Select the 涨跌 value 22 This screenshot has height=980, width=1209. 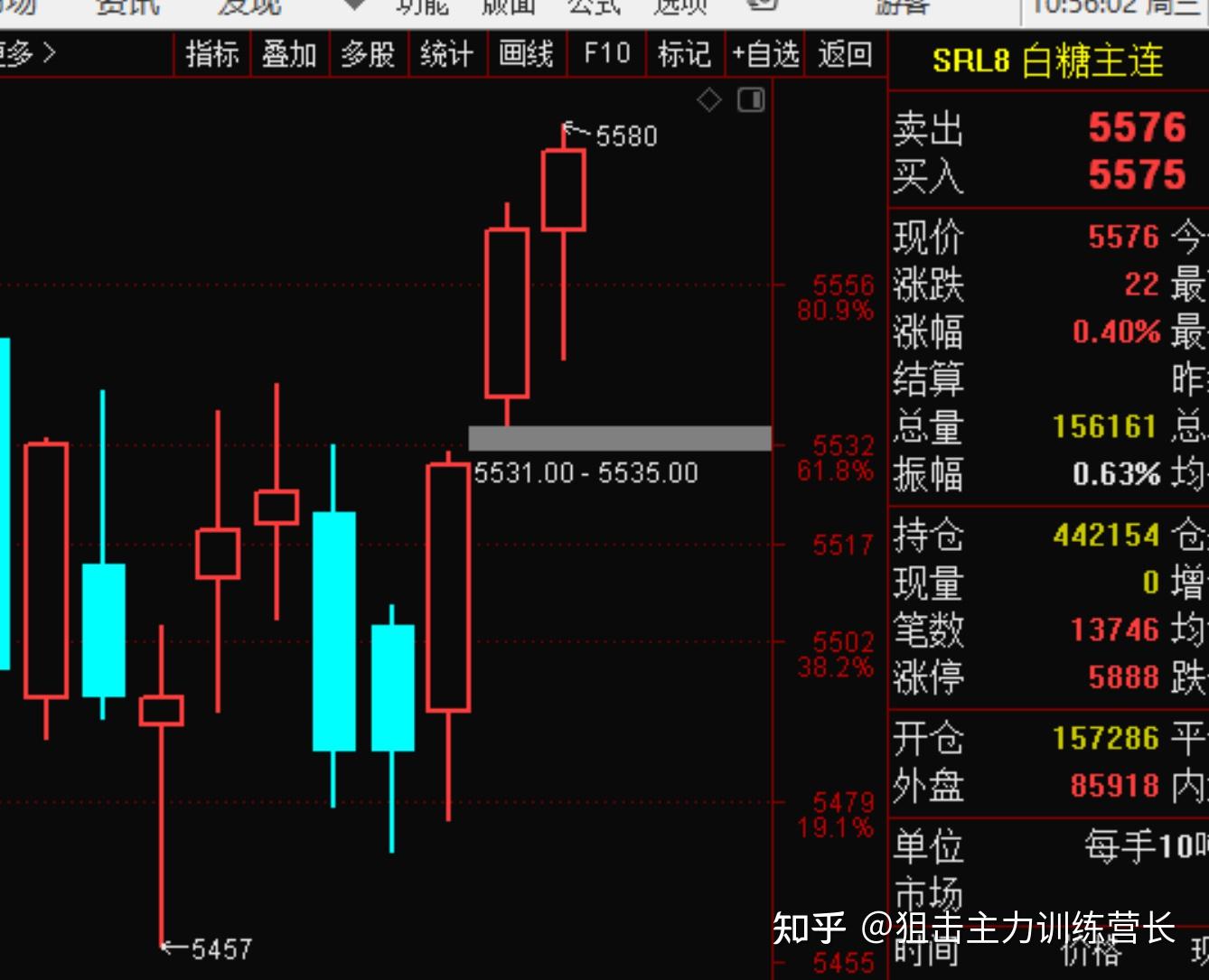(1141, 285)
